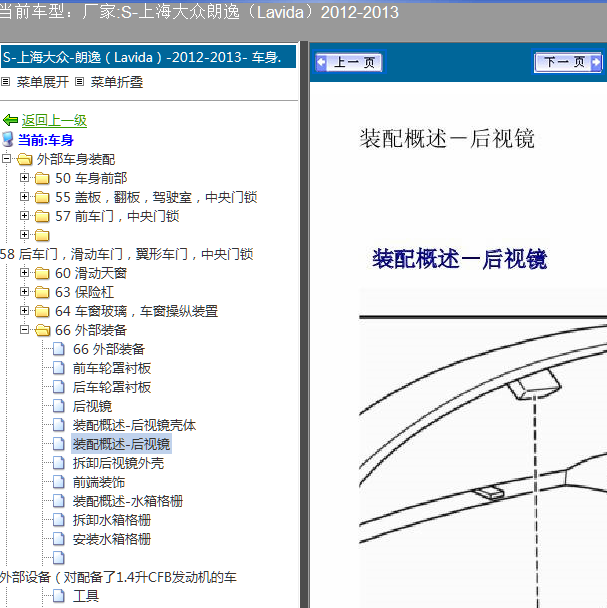This screenshot has height=608, width=607.
Task: Click folder icon of 64 车窗玻璃
Action: [42, 311]
